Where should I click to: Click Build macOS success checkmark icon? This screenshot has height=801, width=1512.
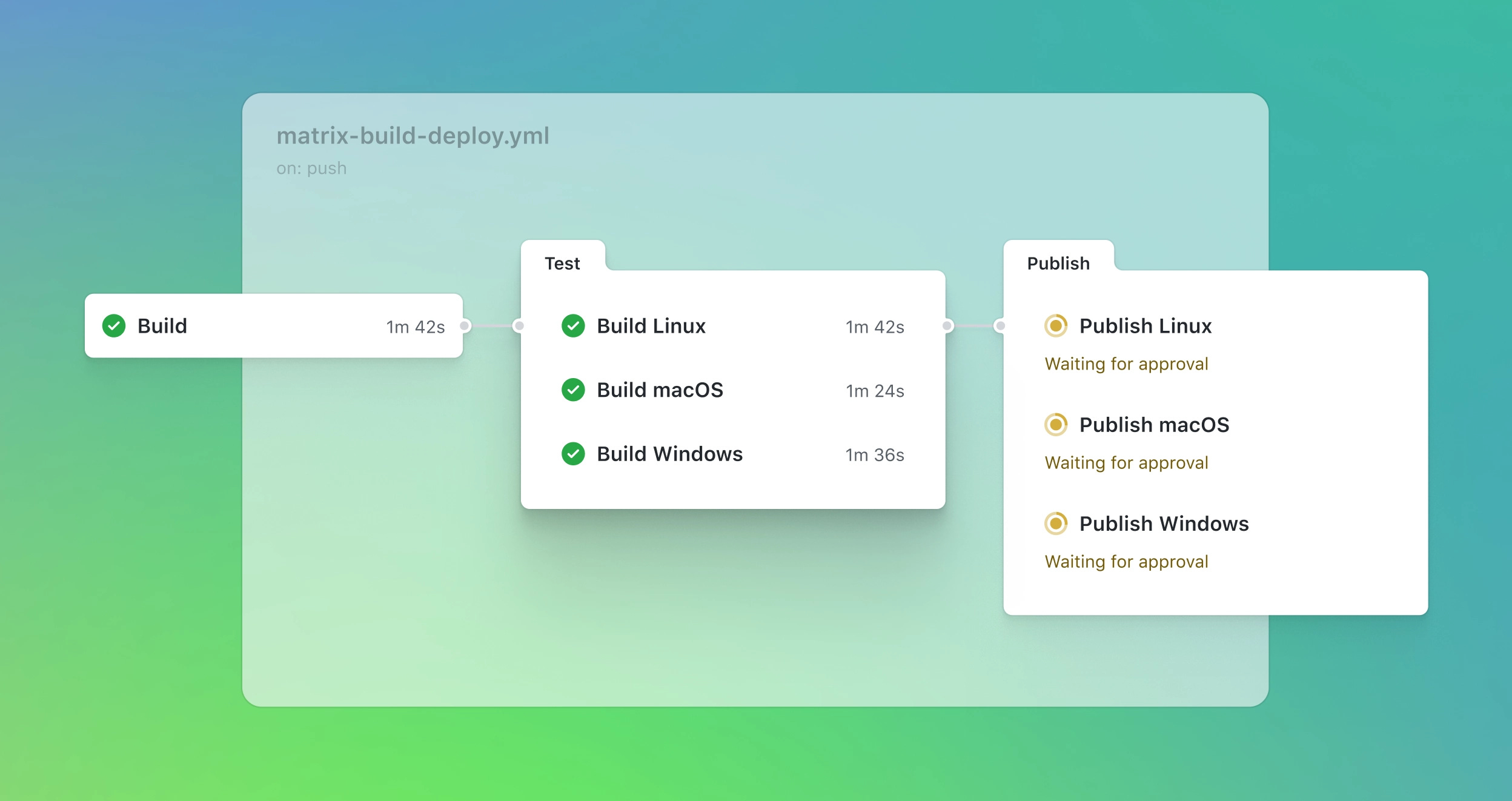(x=573, y=390)
